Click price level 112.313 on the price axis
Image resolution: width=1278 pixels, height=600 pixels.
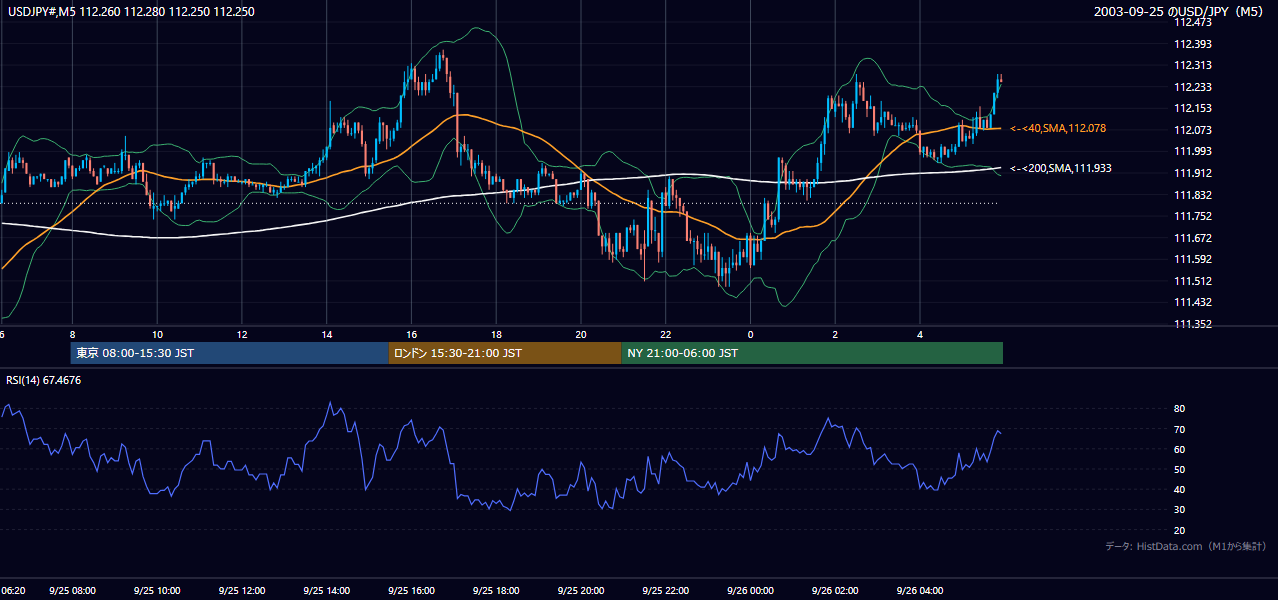(1193, 65)
